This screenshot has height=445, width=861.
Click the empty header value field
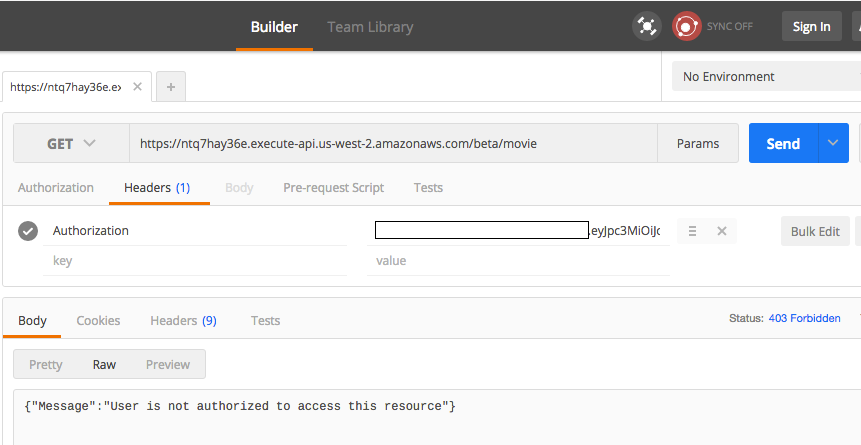pyautogui.click(x=518, y=260)
